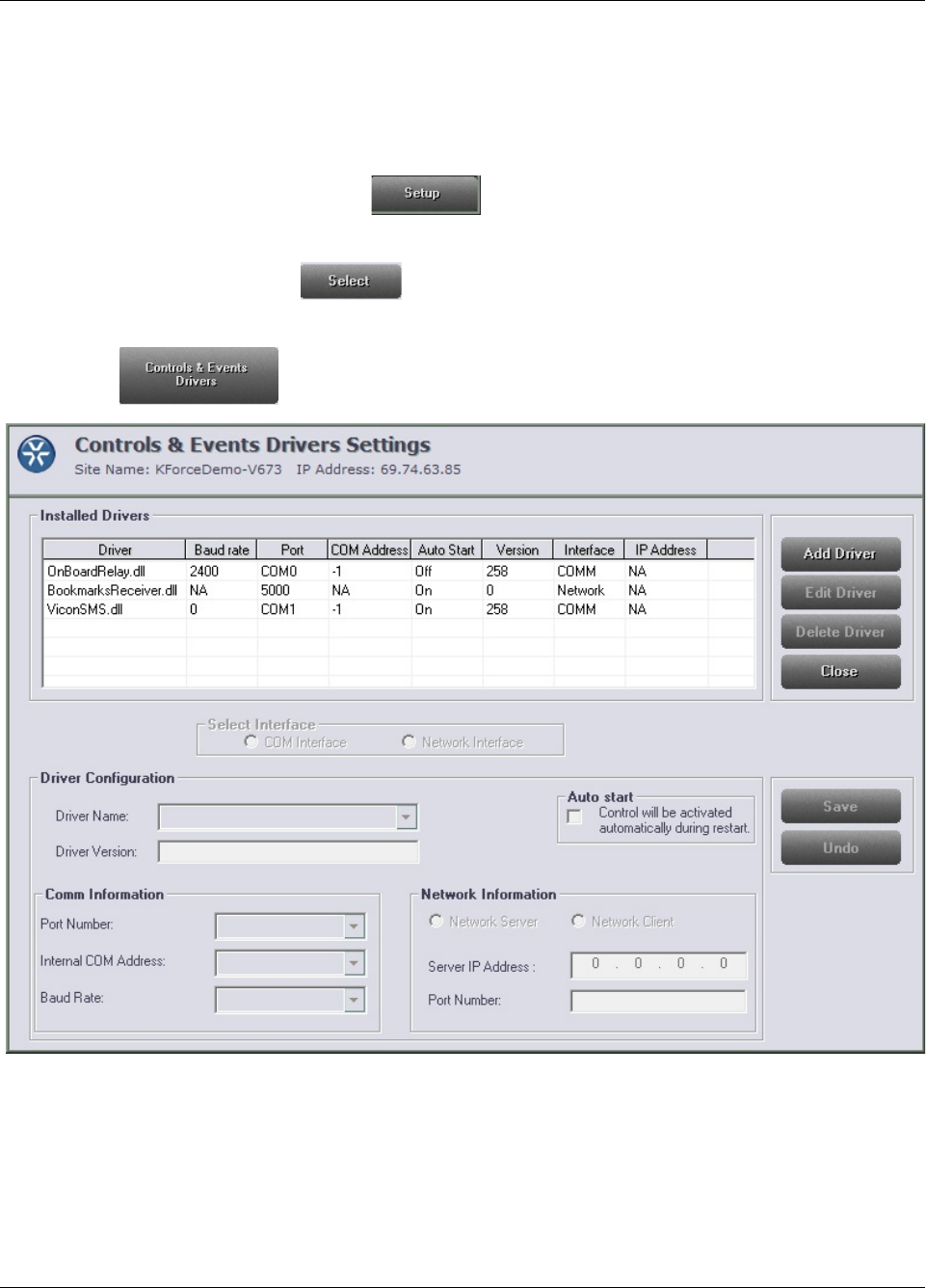Click Auto Start Off value
Screen dimensions: 926x1288
coord(423,571)
